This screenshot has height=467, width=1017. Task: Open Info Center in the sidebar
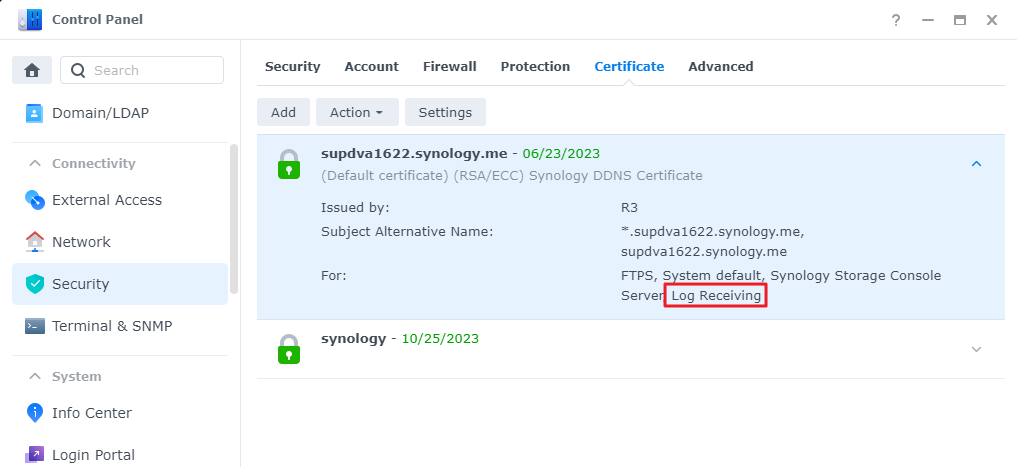point(120,413)
